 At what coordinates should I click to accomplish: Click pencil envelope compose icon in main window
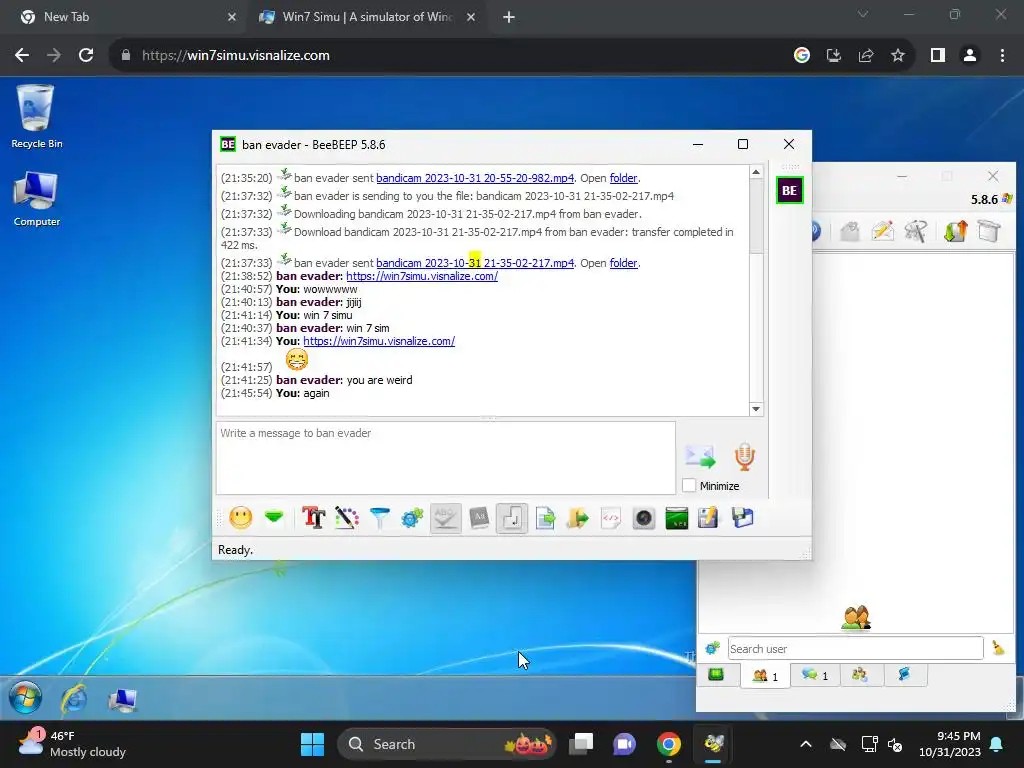point(882,231)
